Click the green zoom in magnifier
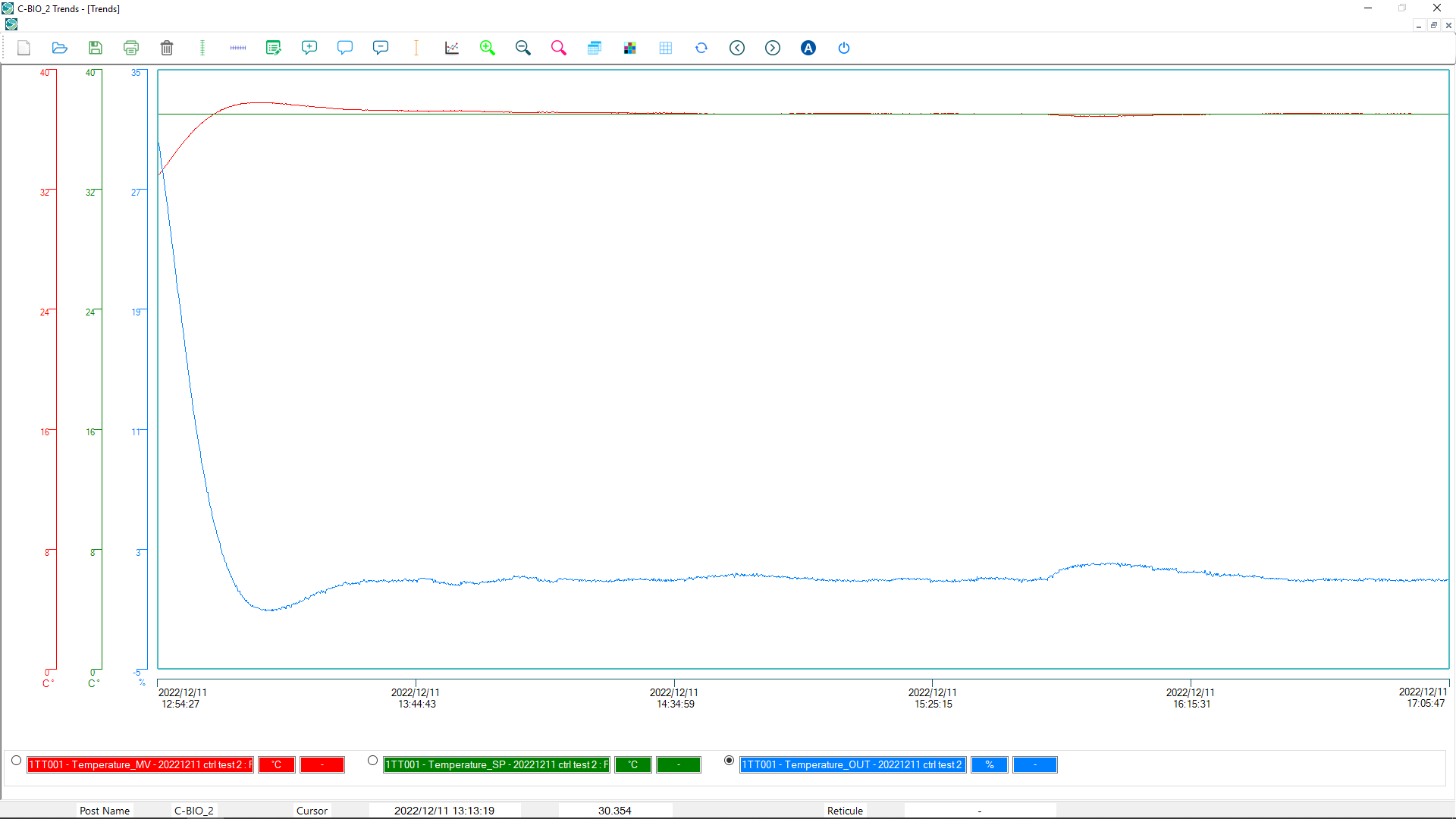Screen dimensions: 1456x819 coord(488,48)
